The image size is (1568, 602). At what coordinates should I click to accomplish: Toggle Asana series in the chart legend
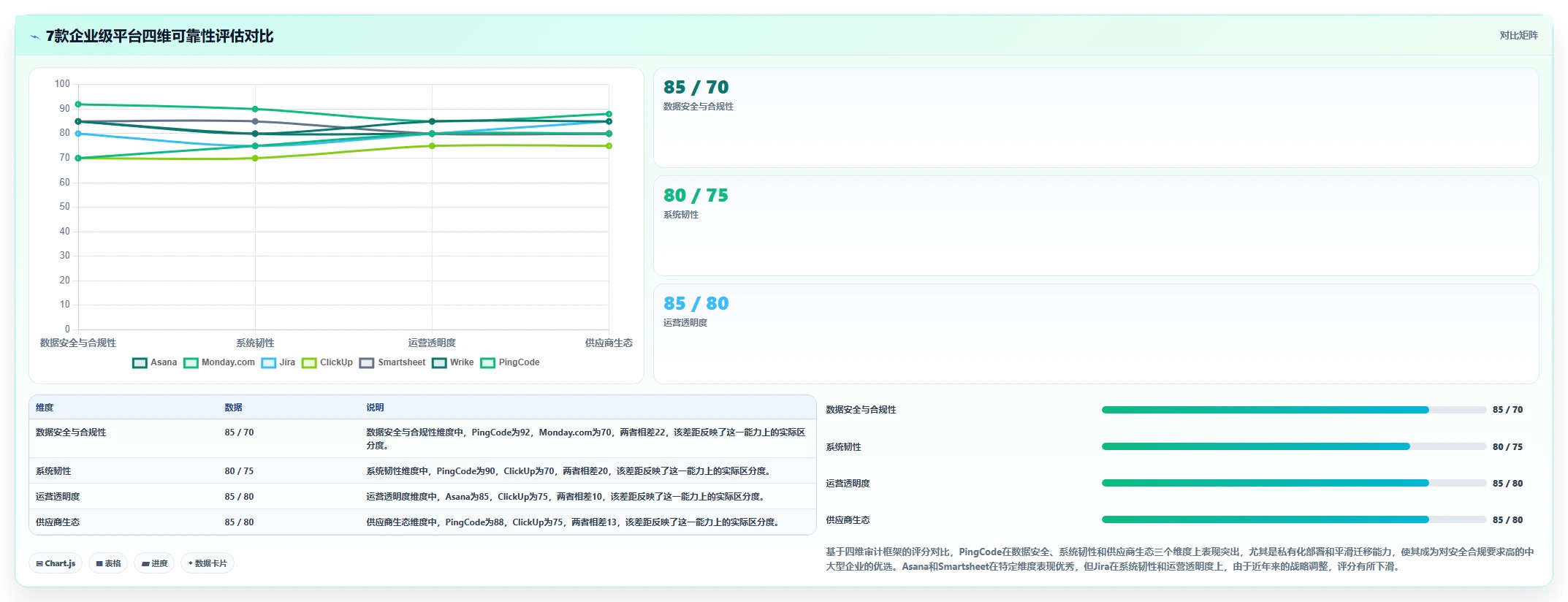click(x=155, y=362)
